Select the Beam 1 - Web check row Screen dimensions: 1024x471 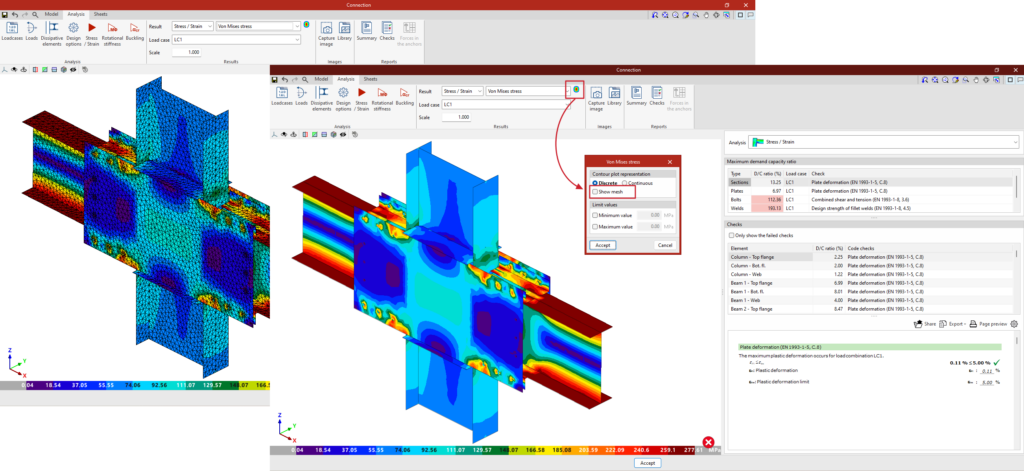[x=871, y=300]
